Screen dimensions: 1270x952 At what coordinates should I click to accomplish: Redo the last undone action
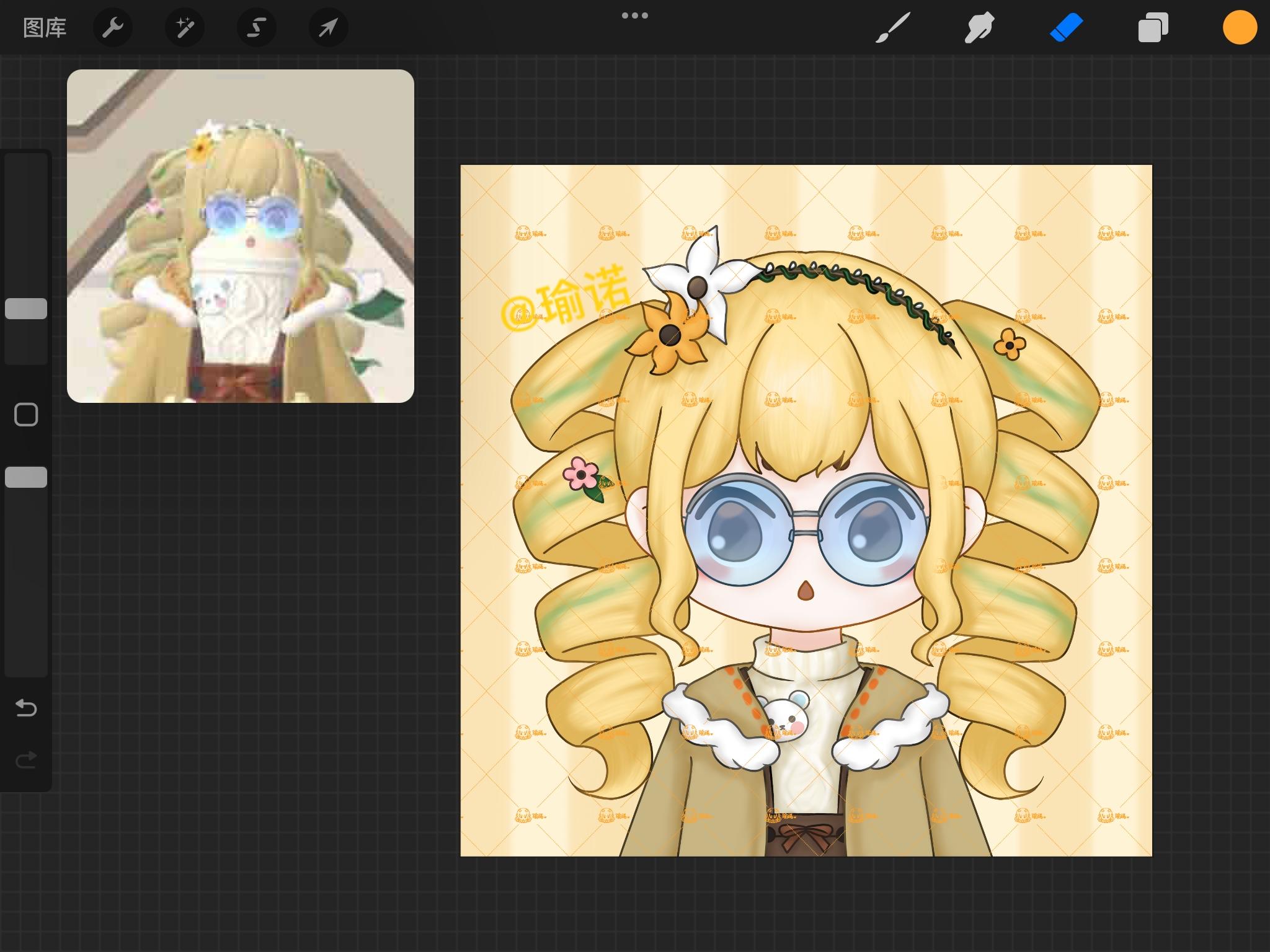pyautogui.click(x=26, y=760)
